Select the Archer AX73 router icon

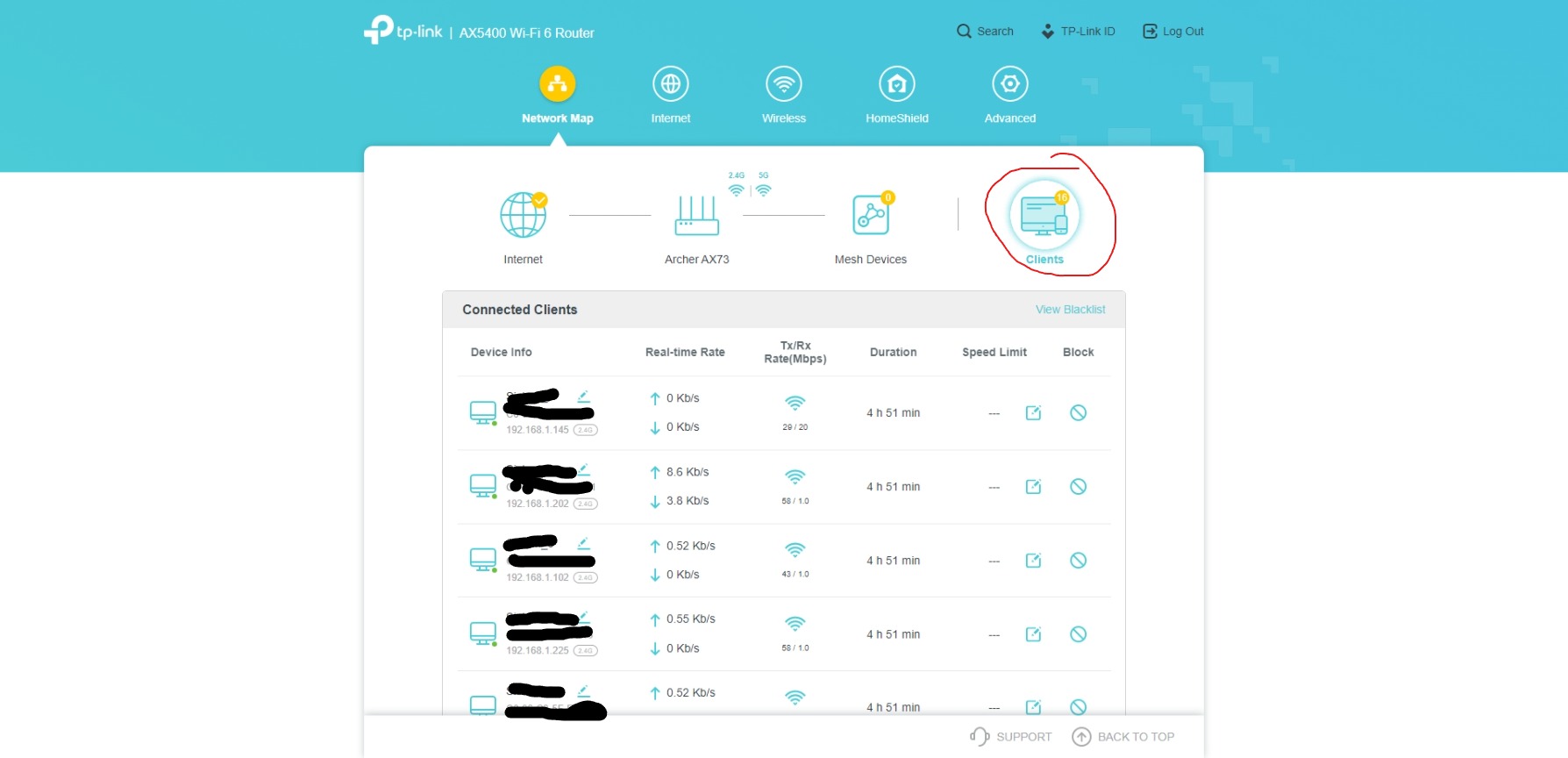pos(697,216)
